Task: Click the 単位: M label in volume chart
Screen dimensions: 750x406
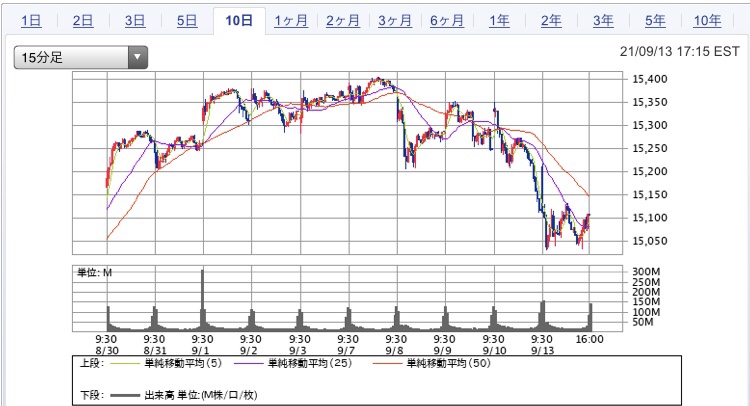Action: point(94,273)
